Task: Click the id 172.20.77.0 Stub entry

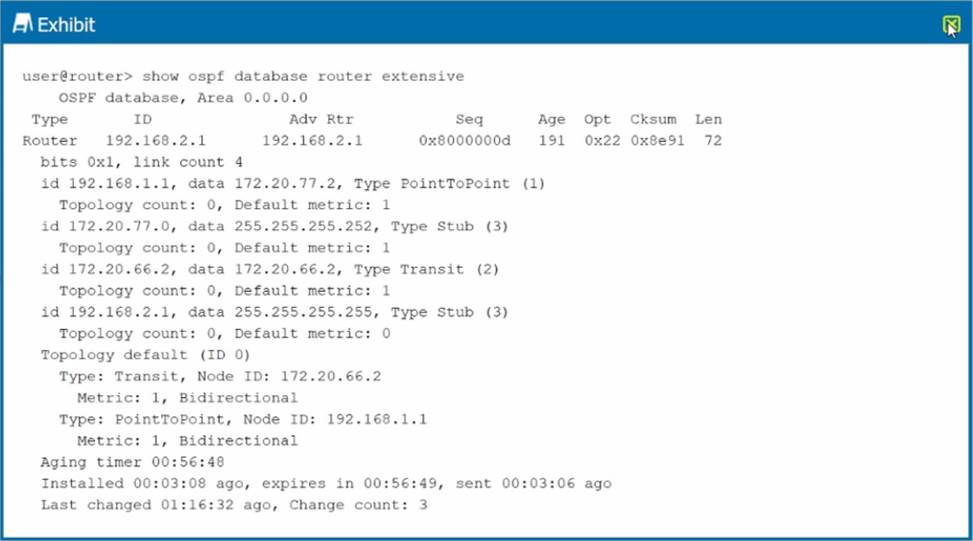Action: tap(274, 226)
